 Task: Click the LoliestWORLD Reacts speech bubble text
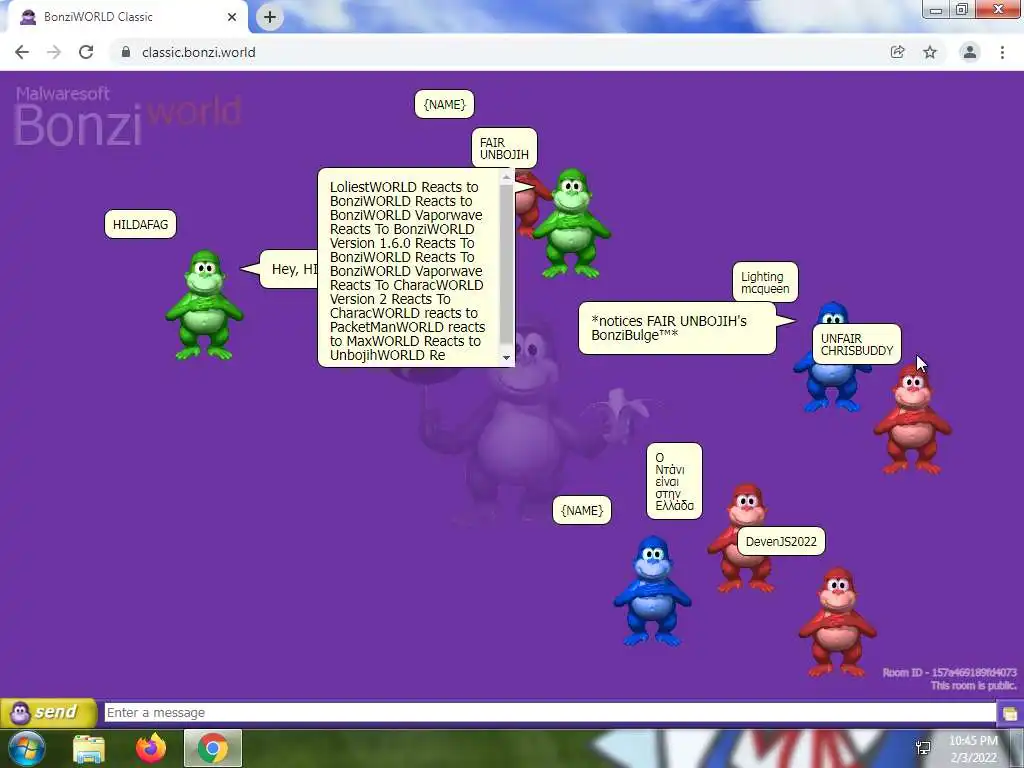(408, 271)
